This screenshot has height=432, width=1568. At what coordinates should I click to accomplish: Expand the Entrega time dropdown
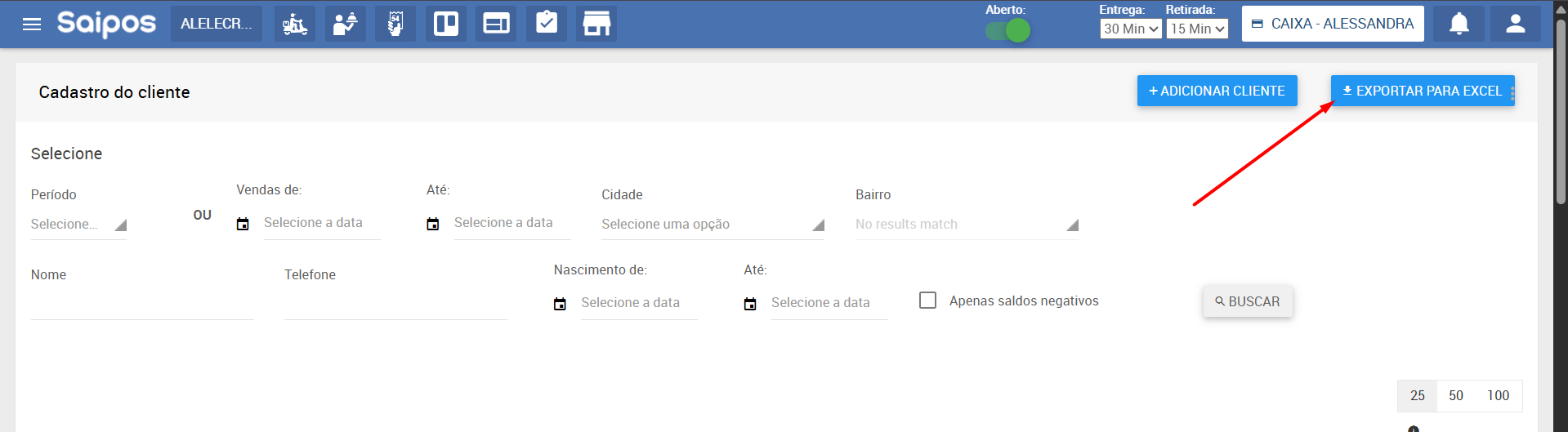pos(1130,29)
